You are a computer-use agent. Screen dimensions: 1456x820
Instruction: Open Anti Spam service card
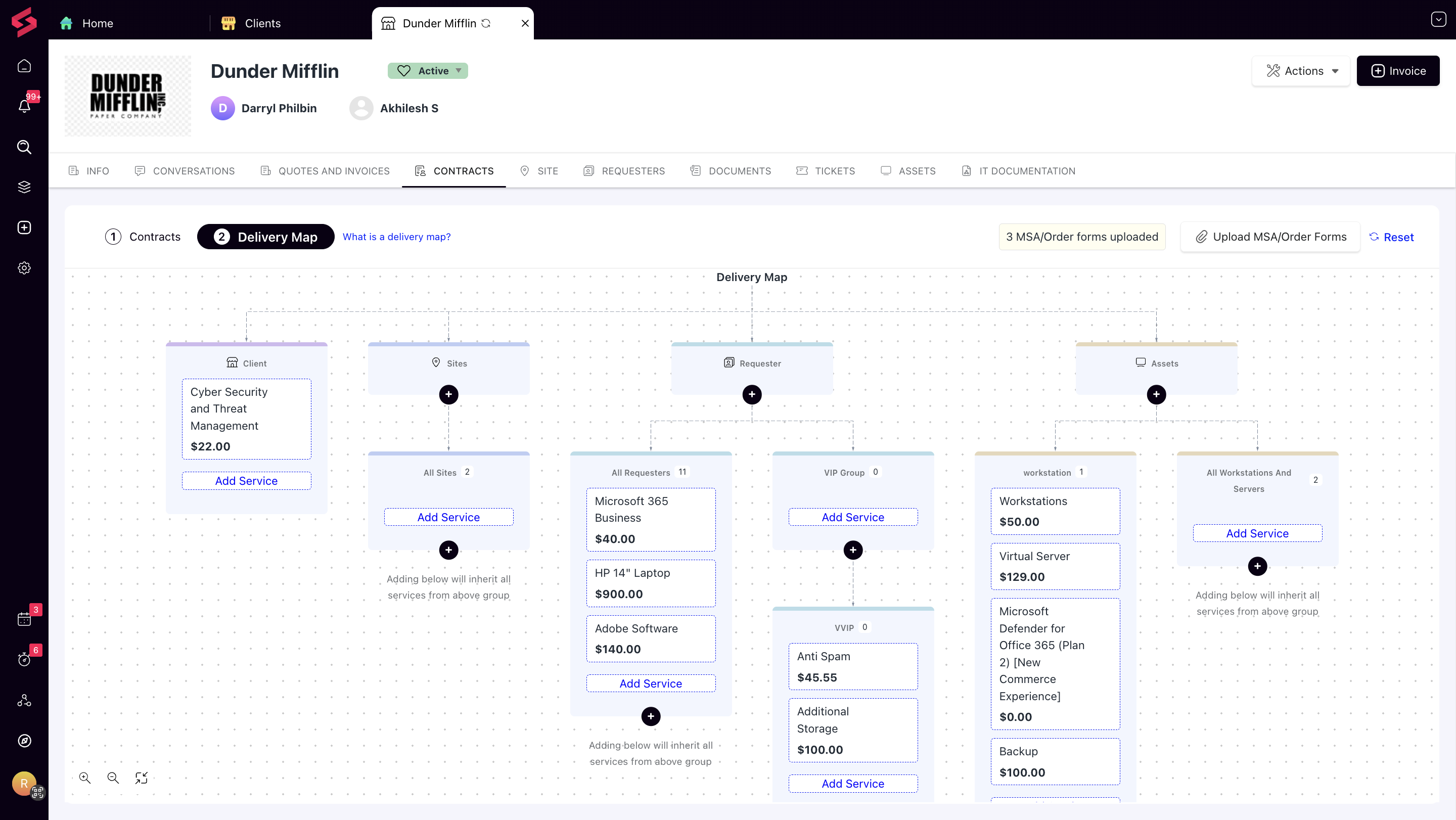pyautogui.click(x=853, y=666)
